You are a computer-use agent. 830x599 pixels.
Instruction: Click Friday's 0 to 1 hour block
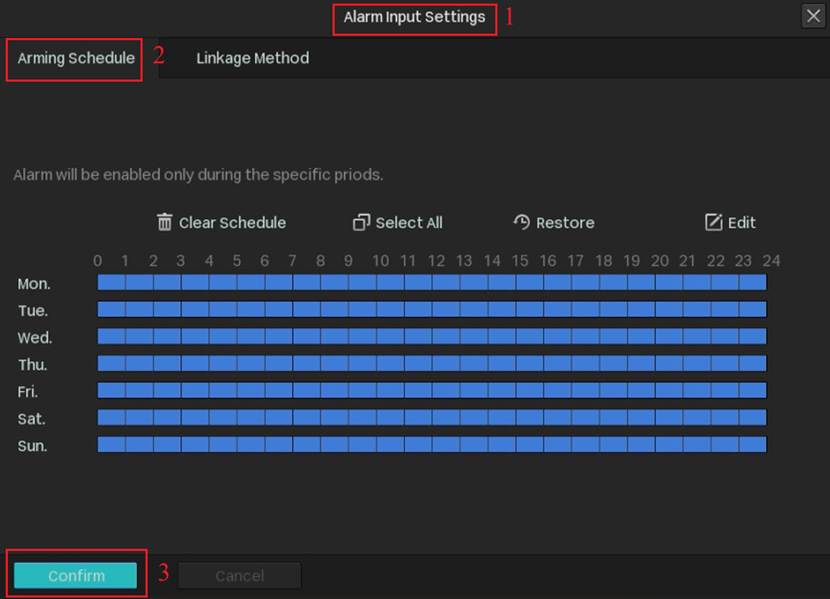pyautogui.click(x=111, y=390)
